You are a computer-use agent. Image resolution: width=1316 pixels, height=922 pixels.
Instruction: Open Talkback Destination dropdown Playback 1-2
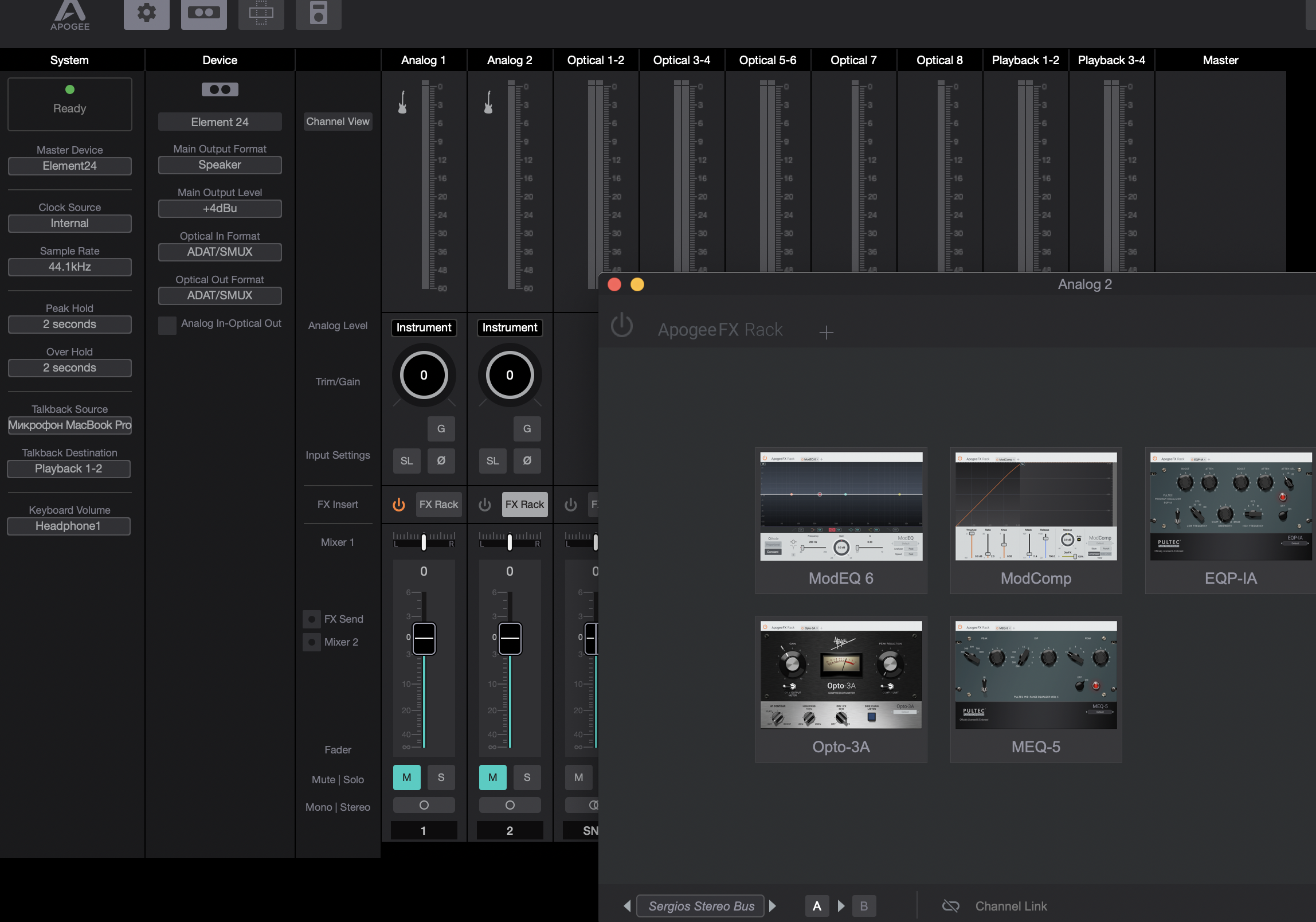(x=69, y=469)
